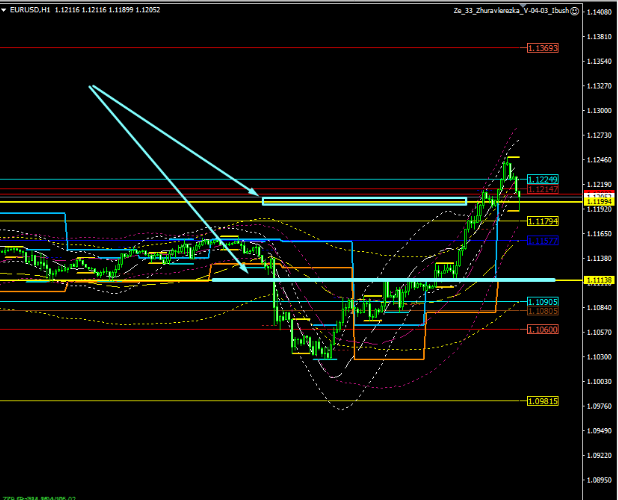Click the expert advisor smiley face icon
The width and height of the screenshot is (618, 500).
pyautogui.click(x=575, y=9)
